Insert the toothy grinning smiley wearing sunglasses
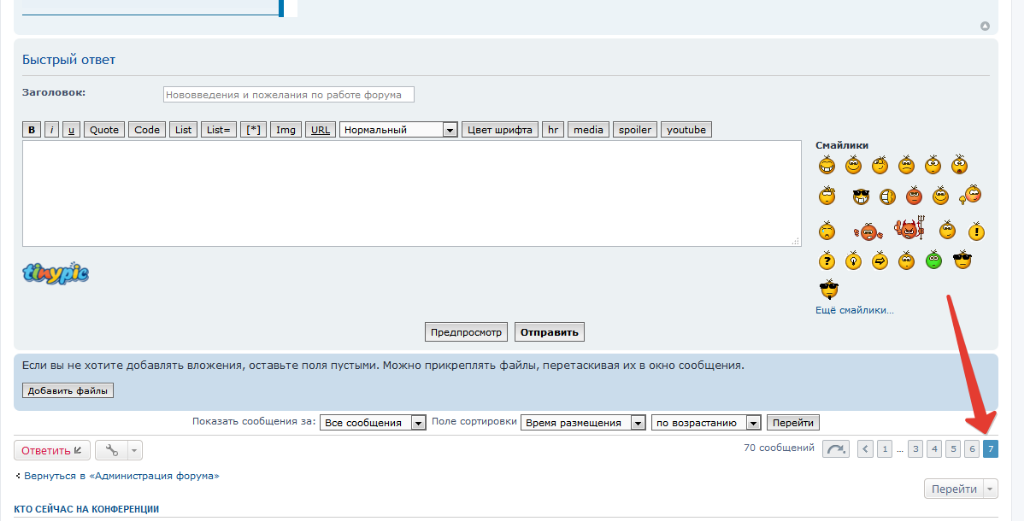The height and width of the screenshot is (521, 1024). [861, 196]
